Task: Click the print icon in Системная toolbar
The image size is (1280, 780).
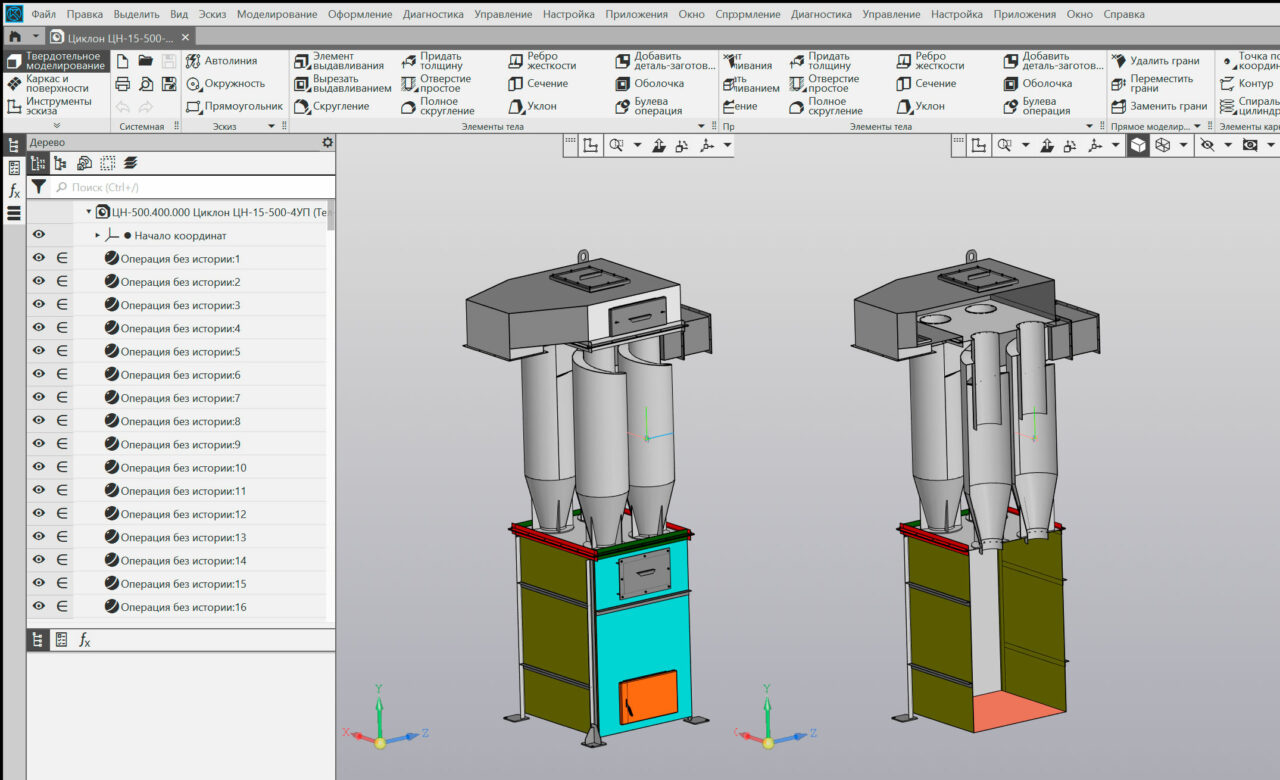Action: pyautogui.click(x=122, y=84)
